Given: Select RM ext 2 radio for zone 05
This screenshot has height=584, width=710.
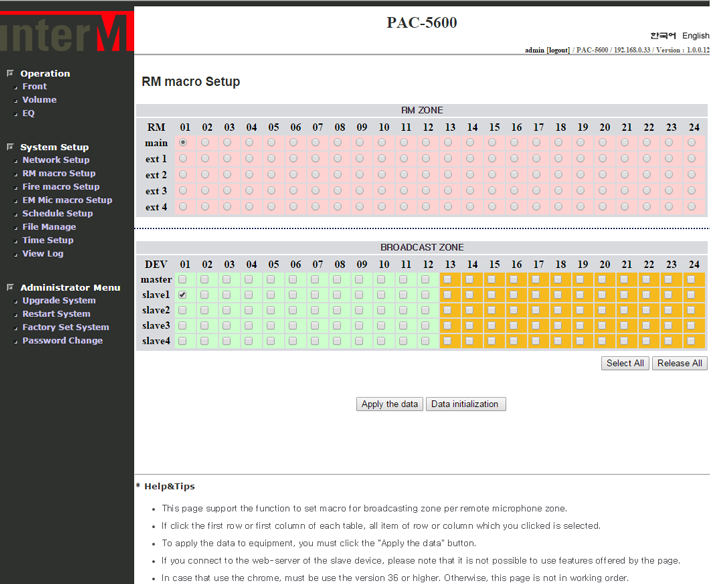Looking at the screenshot, I should point(271,174).
